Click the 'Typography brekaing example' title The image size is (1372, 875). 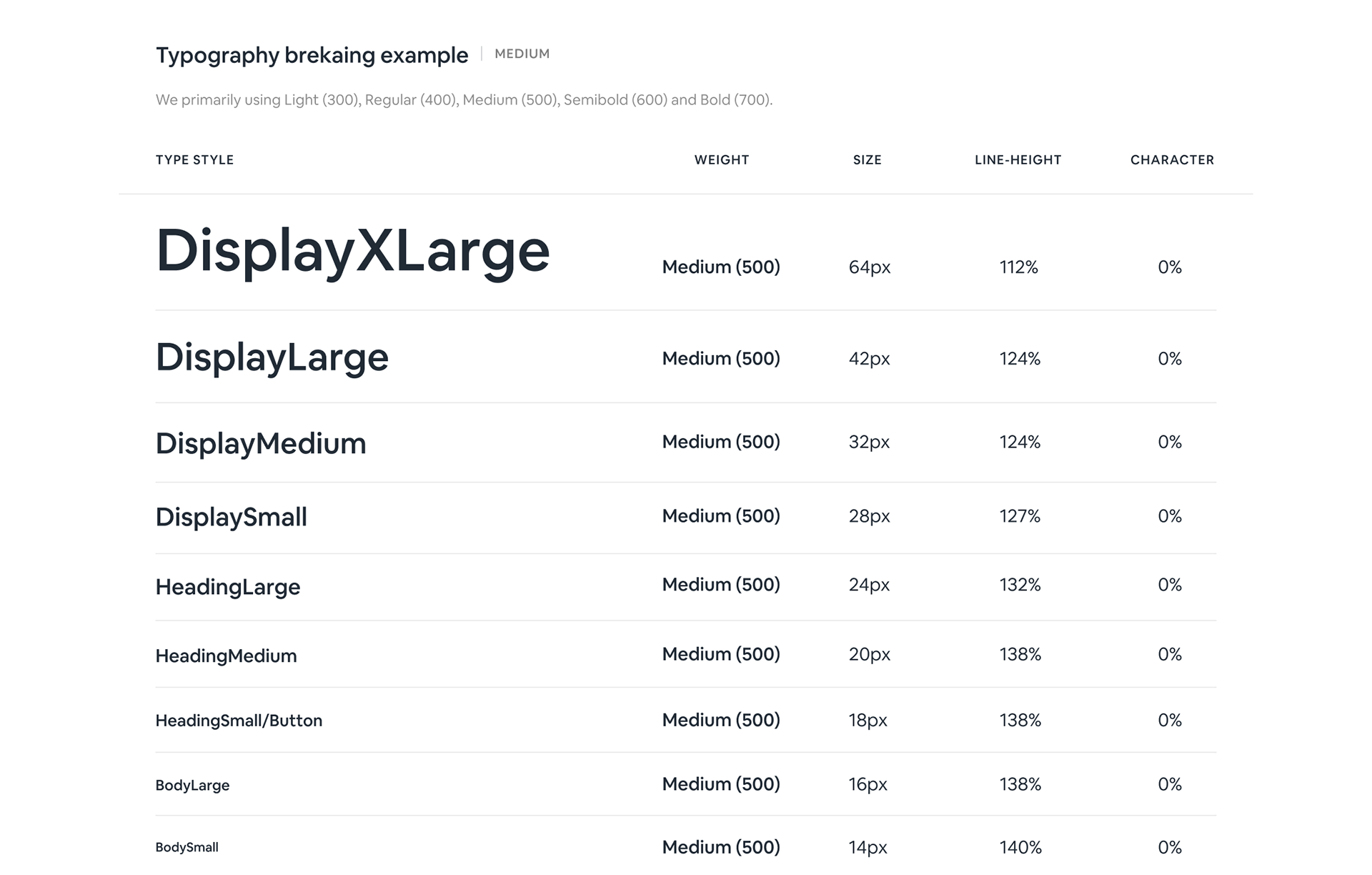click(312, 55)
